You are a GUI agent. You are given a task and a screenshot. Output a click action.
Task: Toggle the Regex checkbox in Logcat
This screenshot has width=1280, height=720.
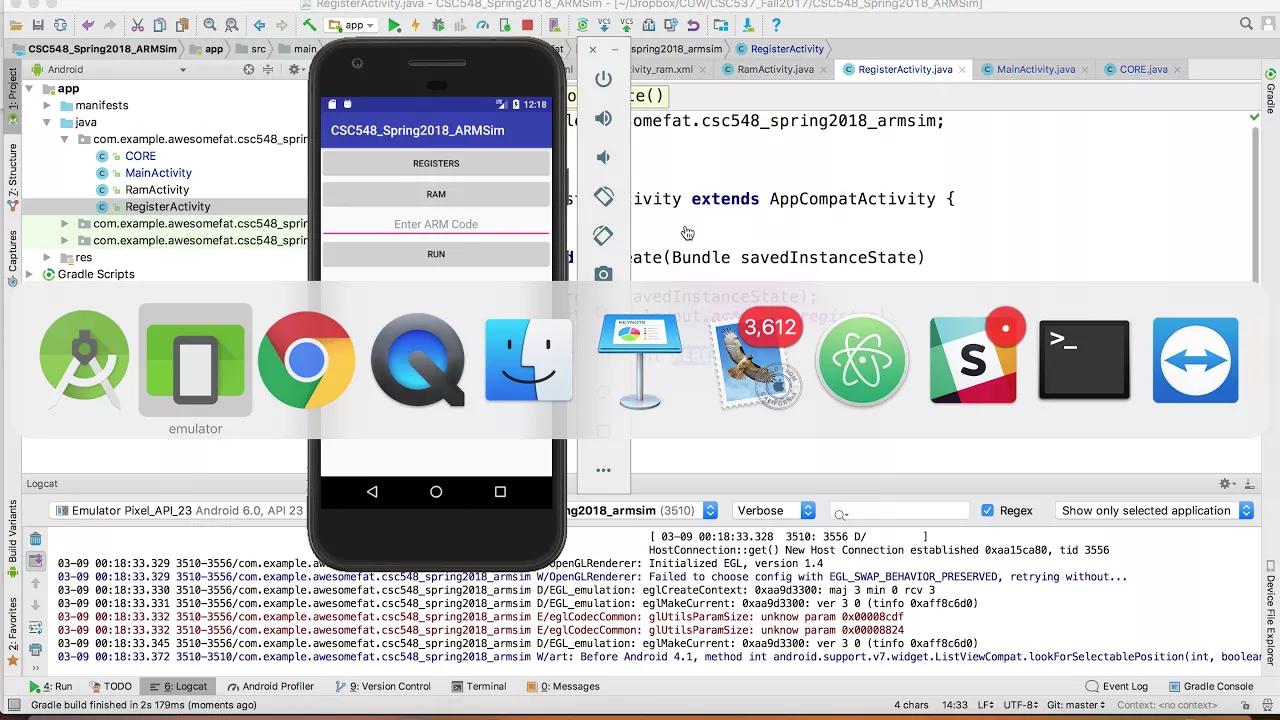988,510
